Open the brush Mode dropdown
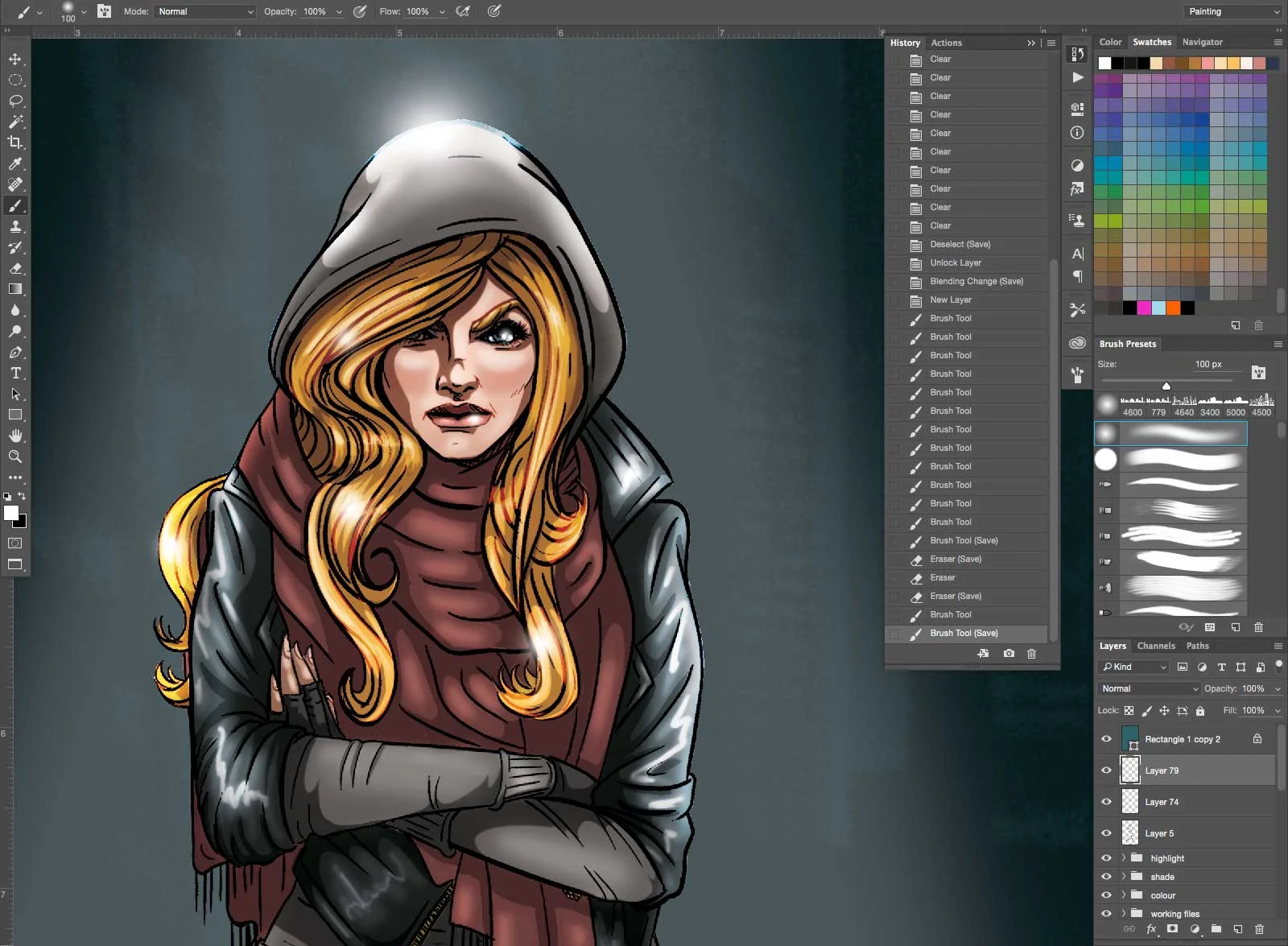The width and height of the screenshot is (1288, 946). pyautogui.click(x=205, y=11)
